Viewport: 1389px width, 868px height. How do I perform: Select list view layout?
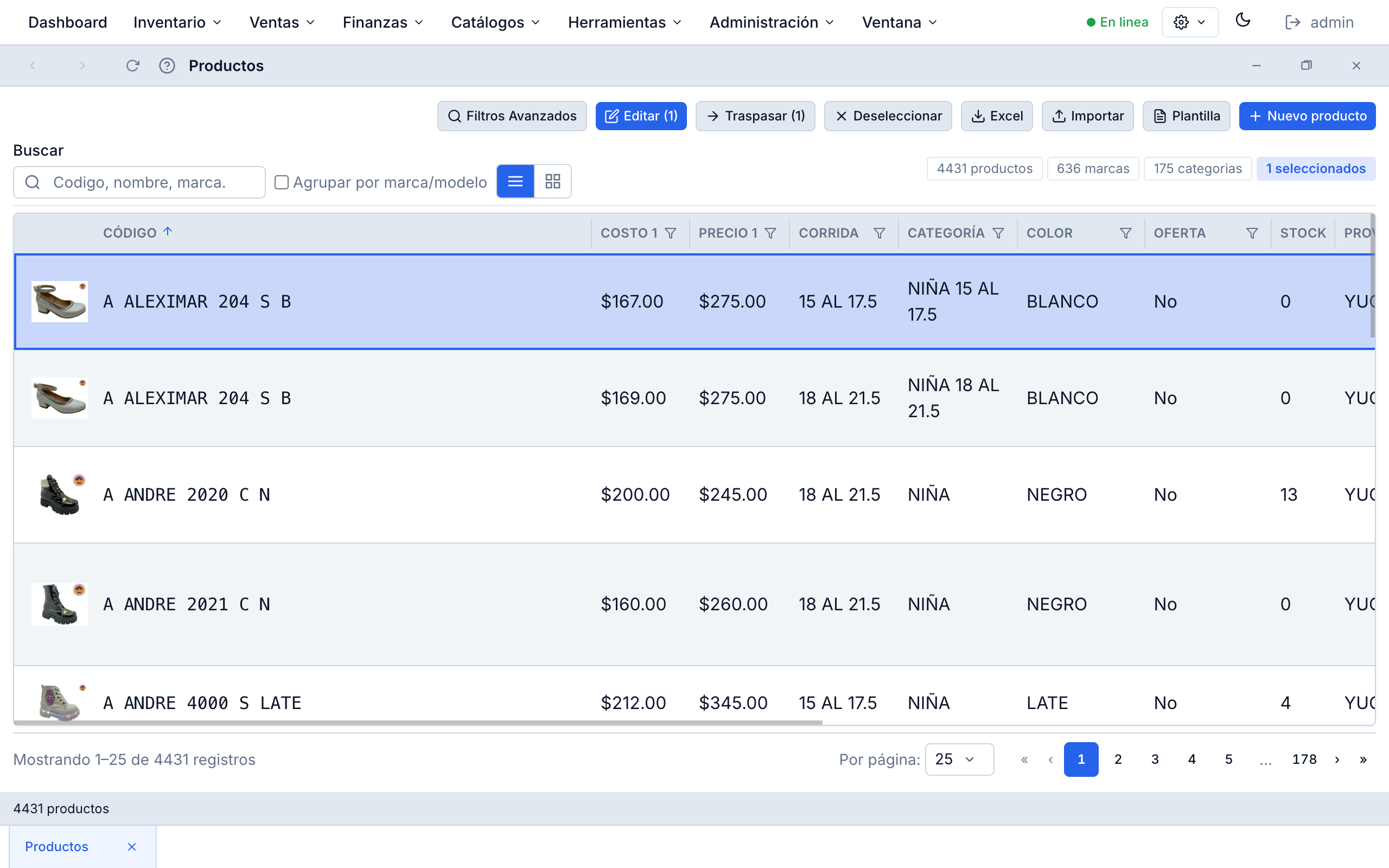514,181
